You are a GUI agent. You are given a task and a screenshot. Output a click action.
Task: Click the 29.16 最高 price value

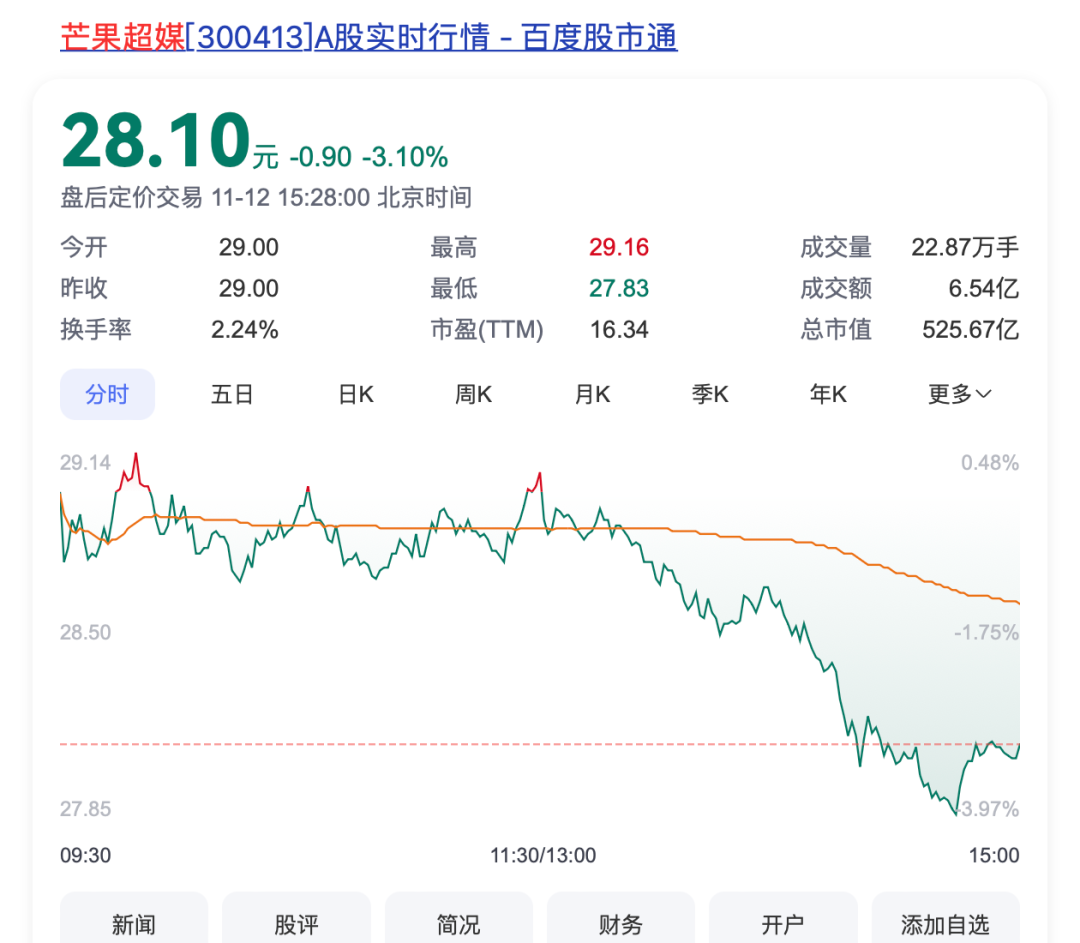(618, 247)
